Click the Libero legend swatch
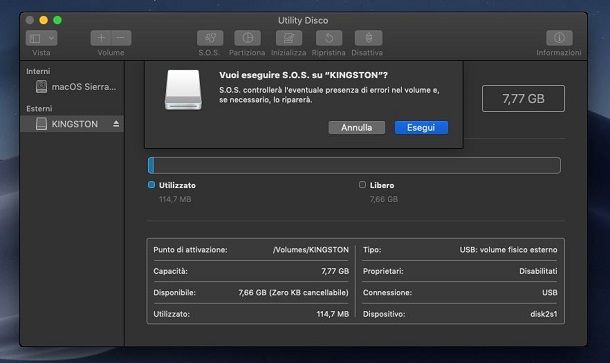 click(362, 185)
